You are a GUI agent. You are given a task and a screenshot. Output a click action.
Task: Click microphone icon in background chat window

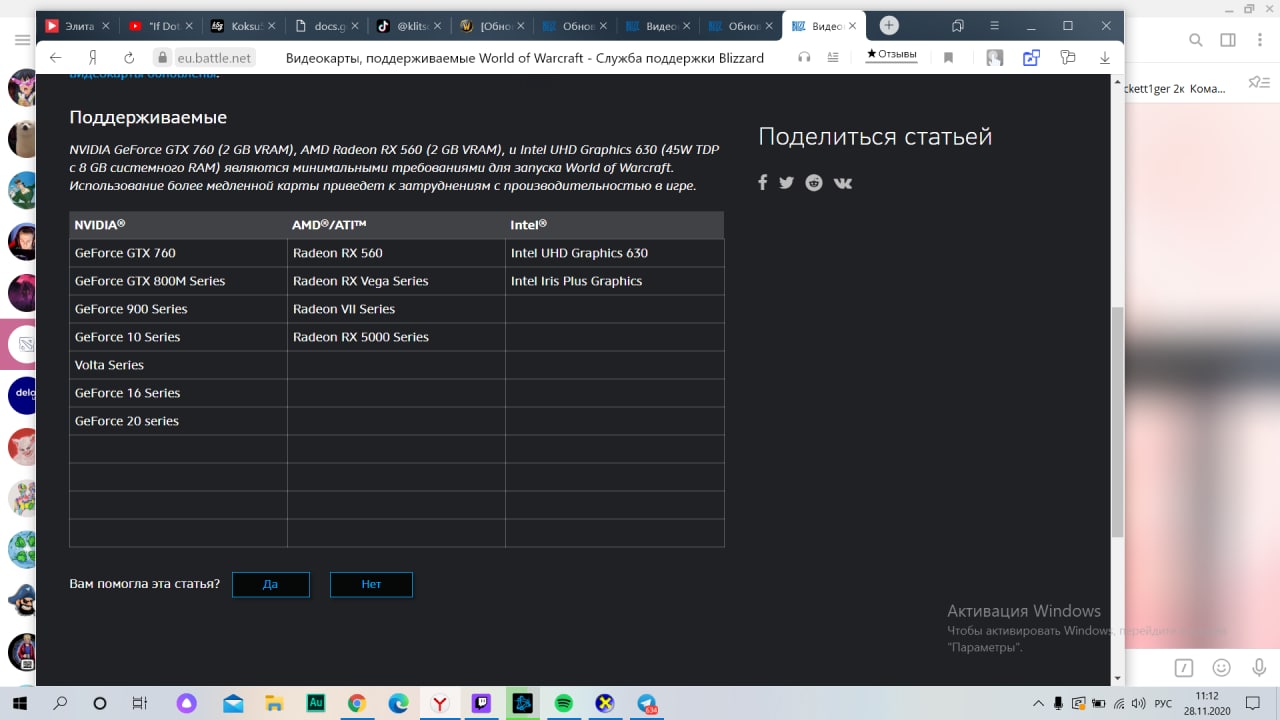click(x=1257, y=667)
